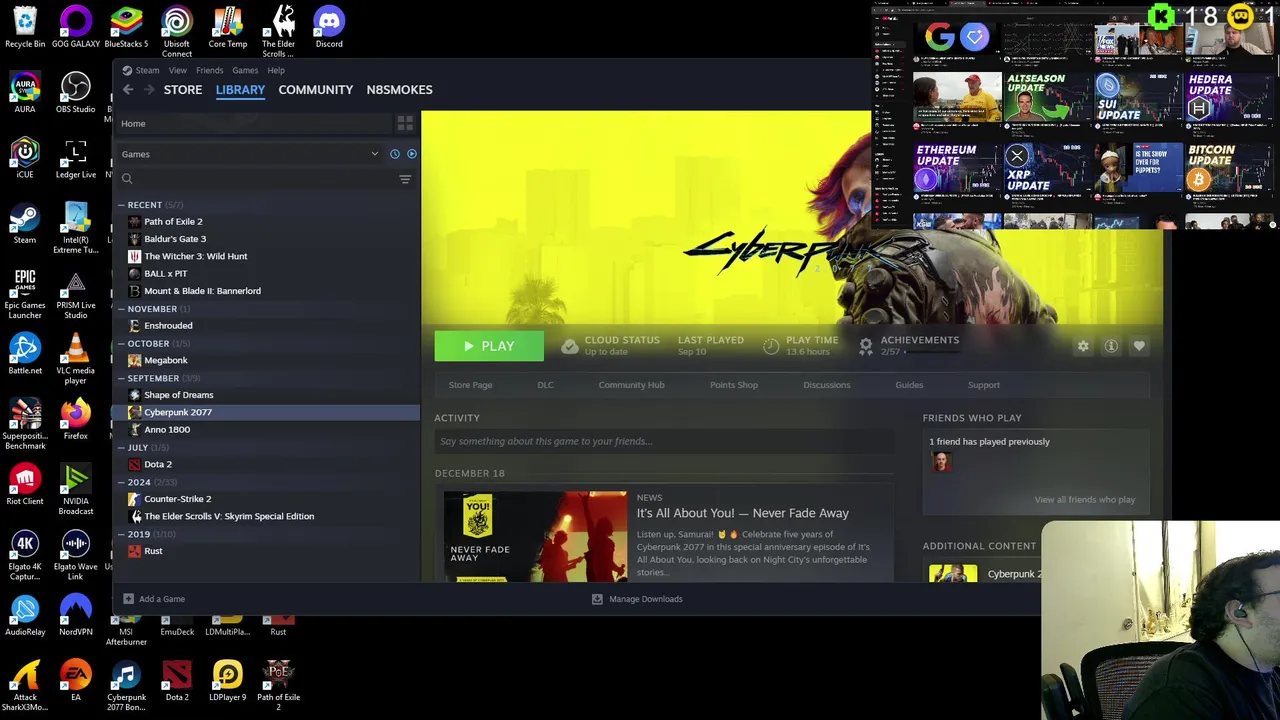
Task: Open NordVPN desktop shortcut
Action: pos(76,616)
